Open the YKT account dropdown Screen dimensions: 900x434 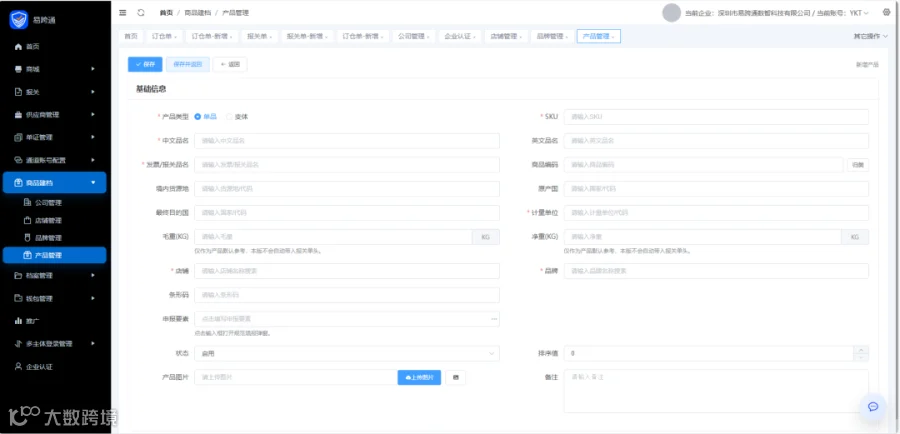[859, 13]
